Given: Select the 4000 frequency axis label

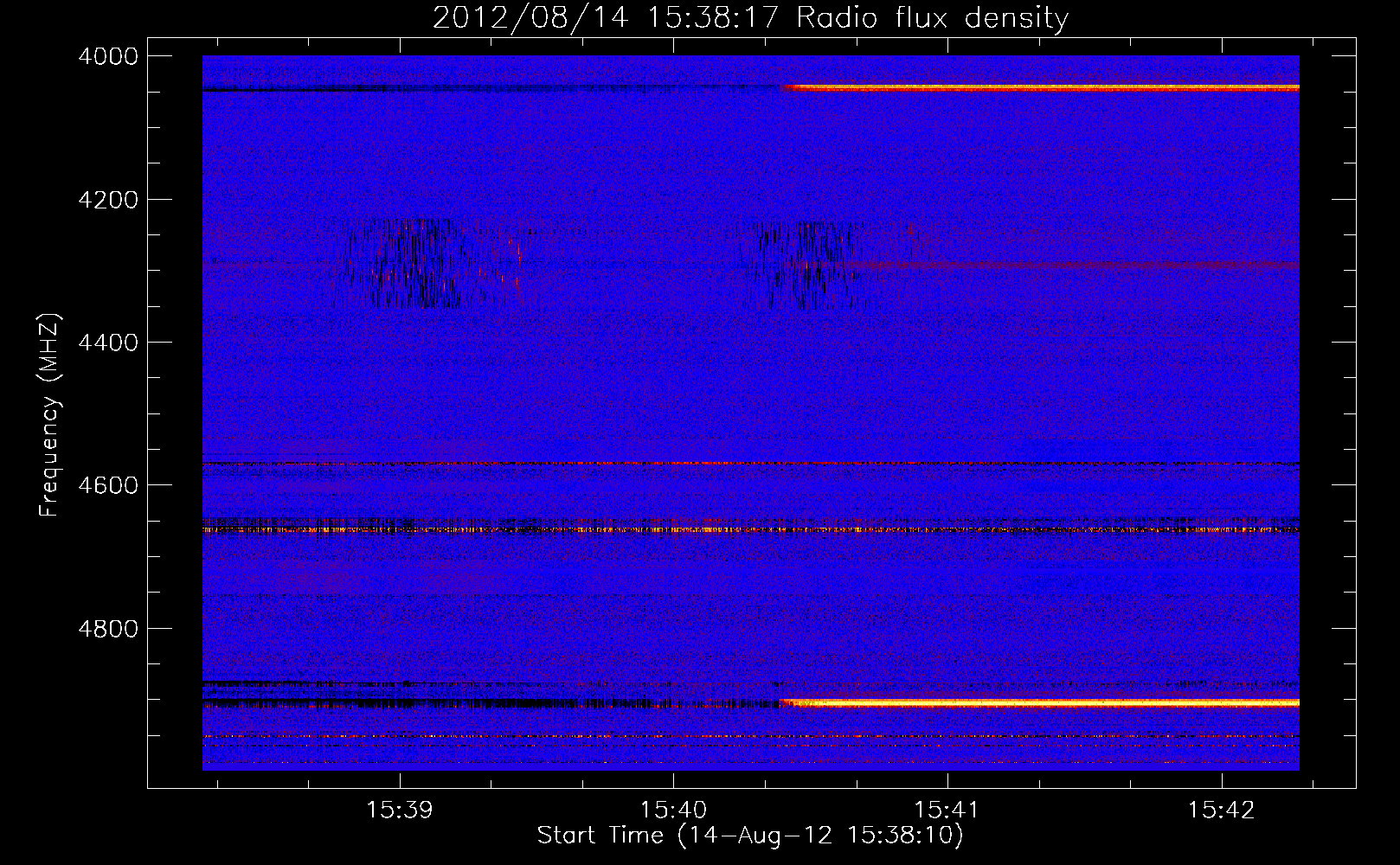Looking at the screenshot, I should pyautogui.click(x=107, y=56).
